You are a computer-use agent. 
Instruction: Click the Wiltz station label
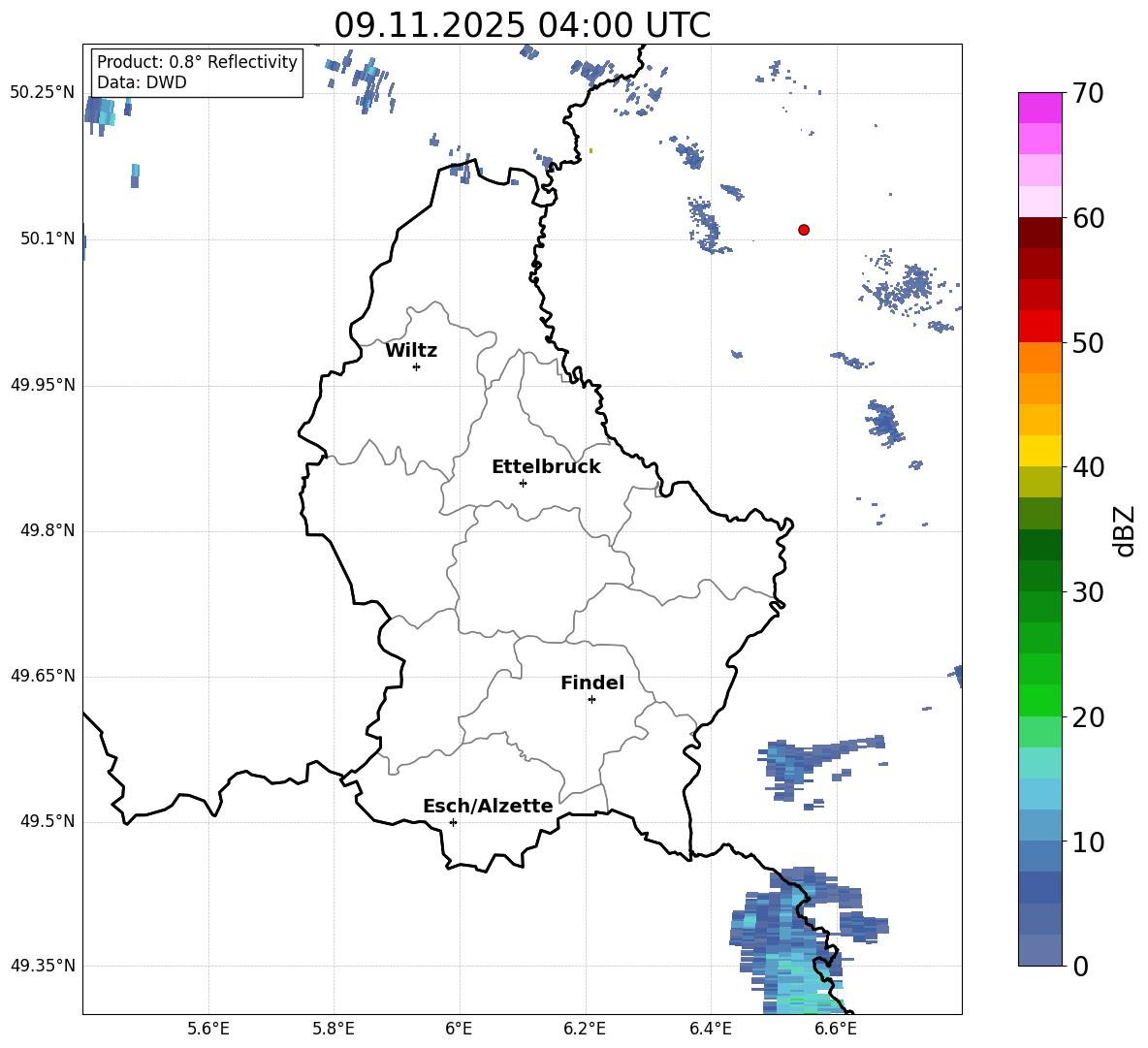(411, 351)
